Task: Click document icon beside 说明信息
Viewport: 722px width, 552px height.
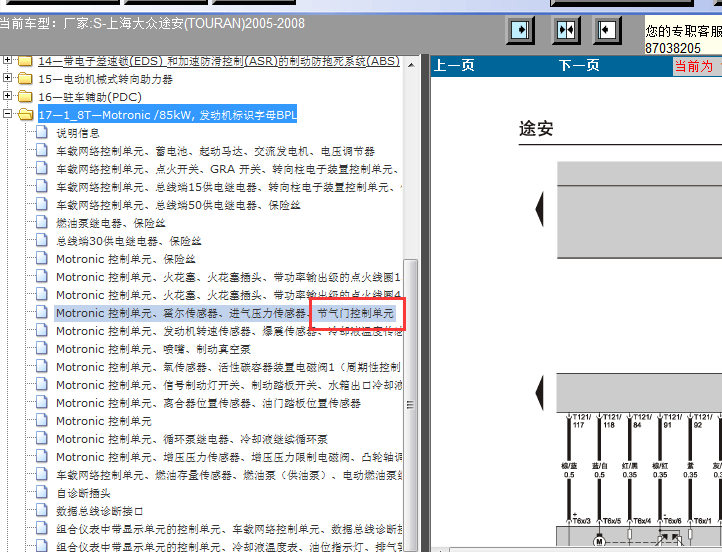Action: click(x=41, y=133)
